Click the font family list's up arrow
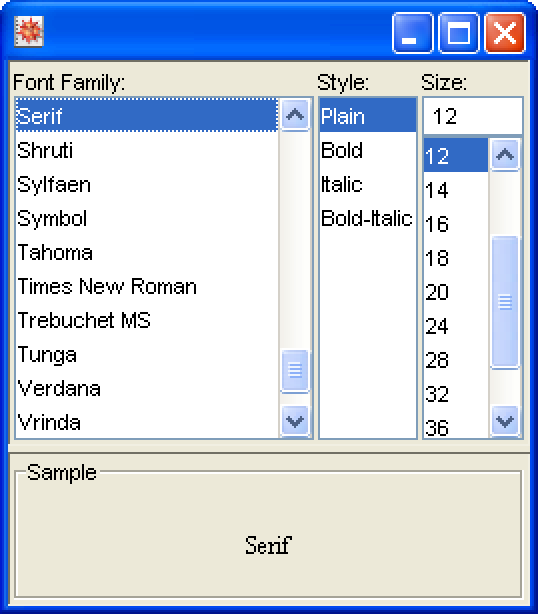 pyautogui.click(x=295, y=115)
